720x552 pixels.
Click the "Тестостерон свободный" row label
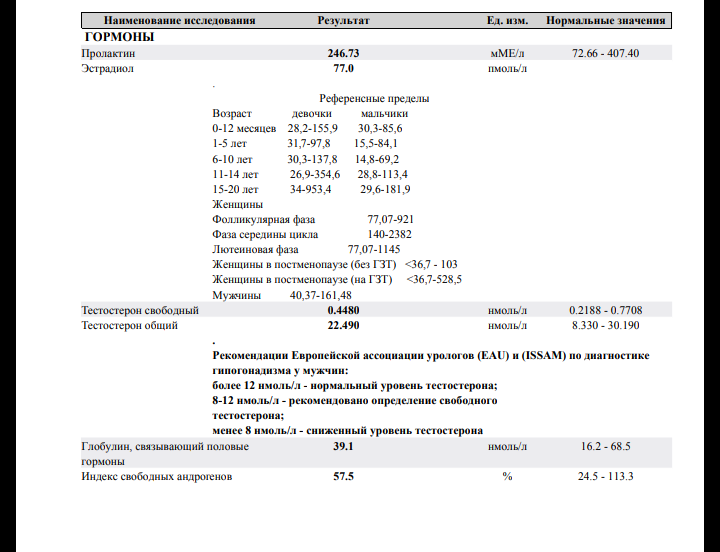tap(140, 310)
